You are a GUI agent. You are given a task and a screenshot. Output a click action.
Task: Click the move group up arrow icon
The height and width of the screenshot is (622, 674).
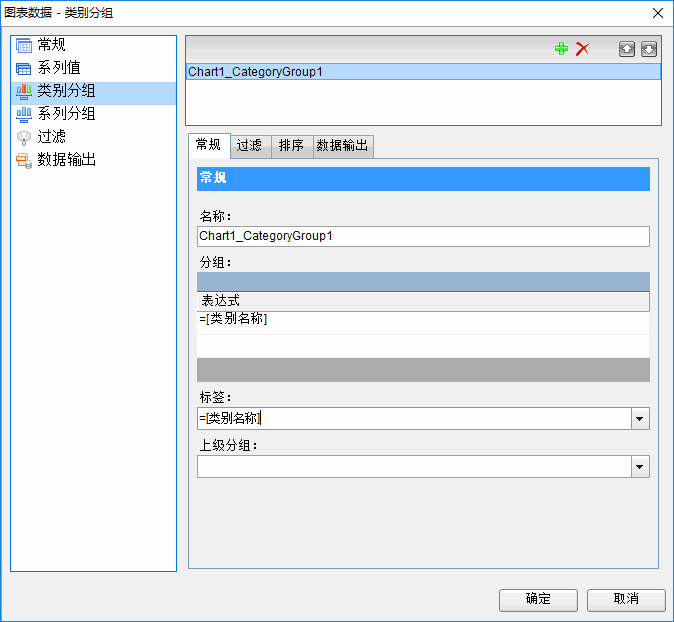point(627,49)
